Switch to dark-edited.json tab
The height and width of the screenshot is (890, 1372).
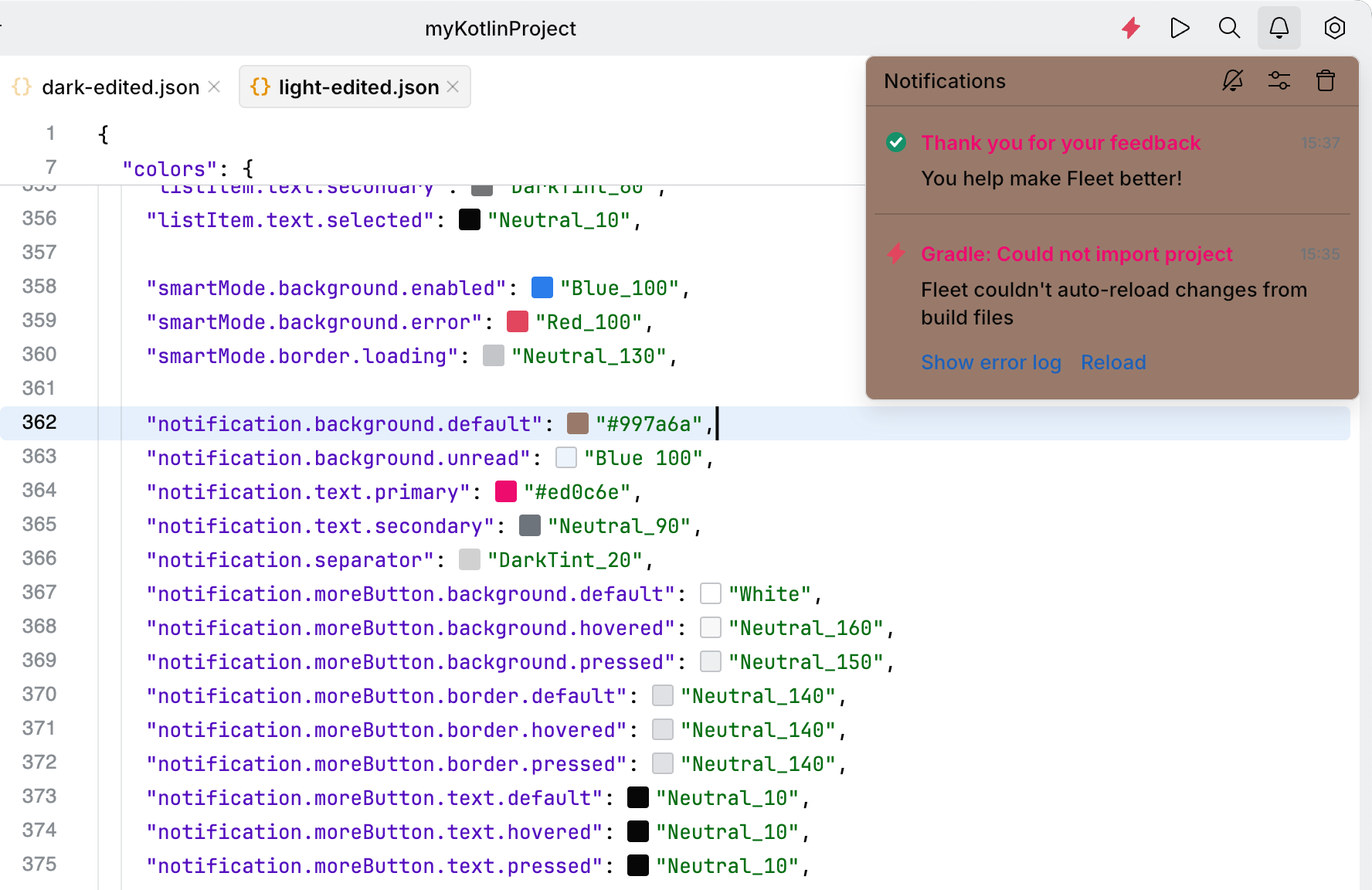[120, 87]
